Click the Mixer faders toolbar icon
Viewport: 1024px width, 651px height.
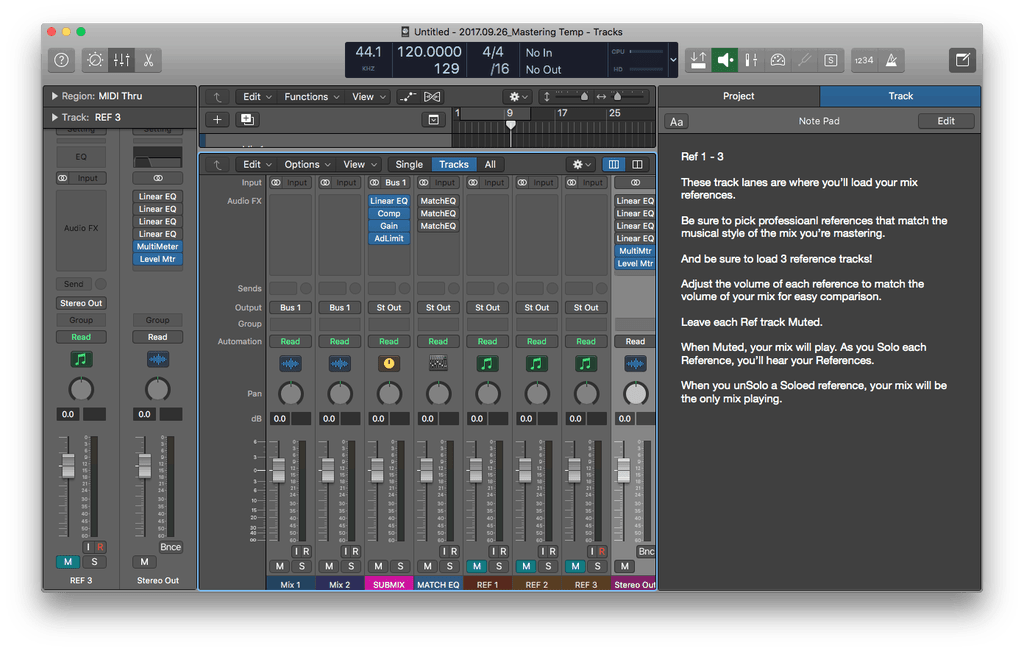(122, 60)
